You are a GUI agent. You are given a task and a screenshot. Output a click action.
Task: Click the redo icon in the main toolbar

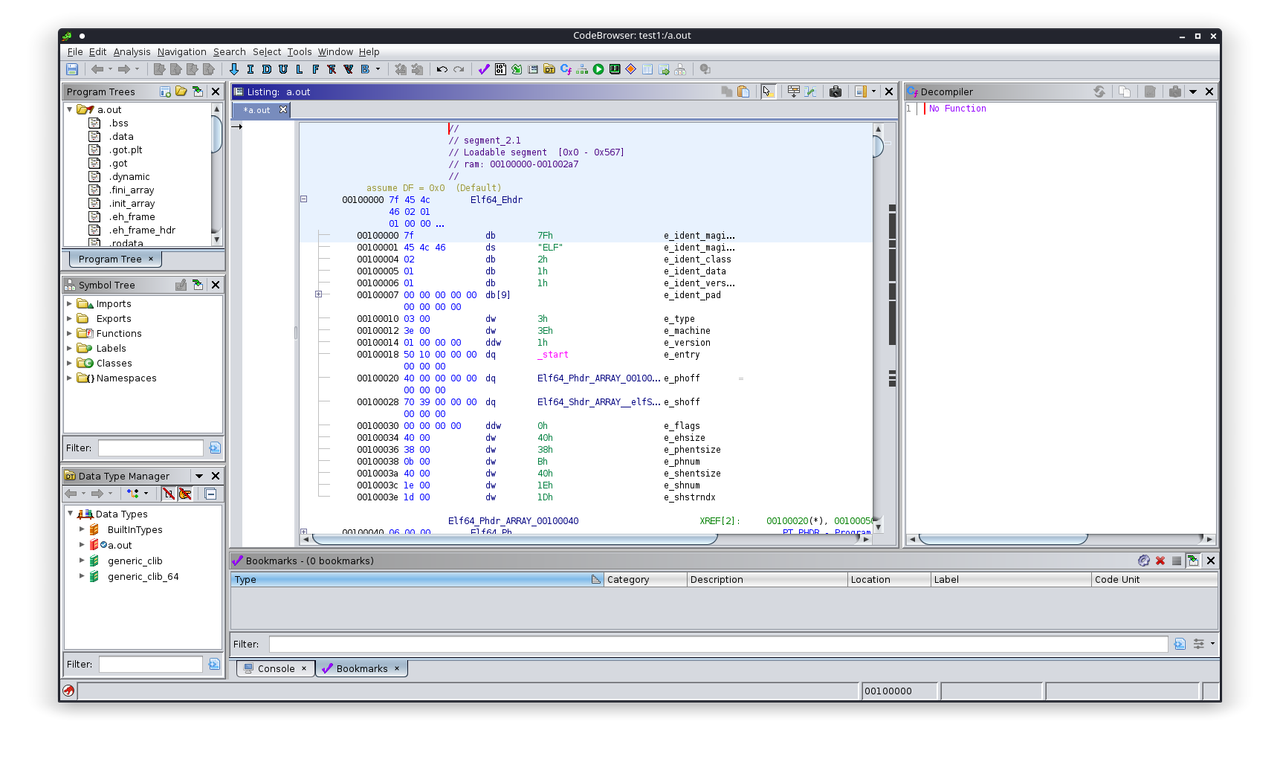pos(458,69)
